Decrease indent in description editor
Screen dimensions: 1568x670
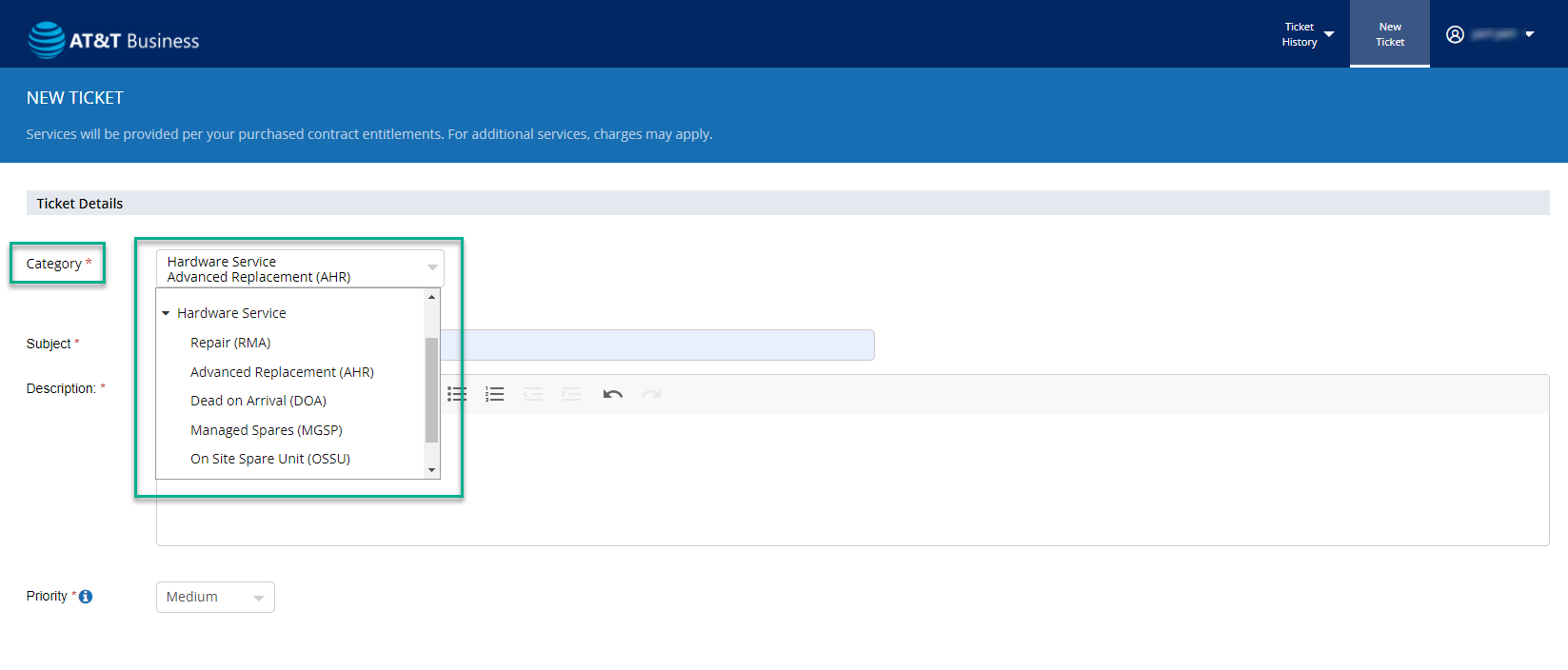[x=533, y=394]
